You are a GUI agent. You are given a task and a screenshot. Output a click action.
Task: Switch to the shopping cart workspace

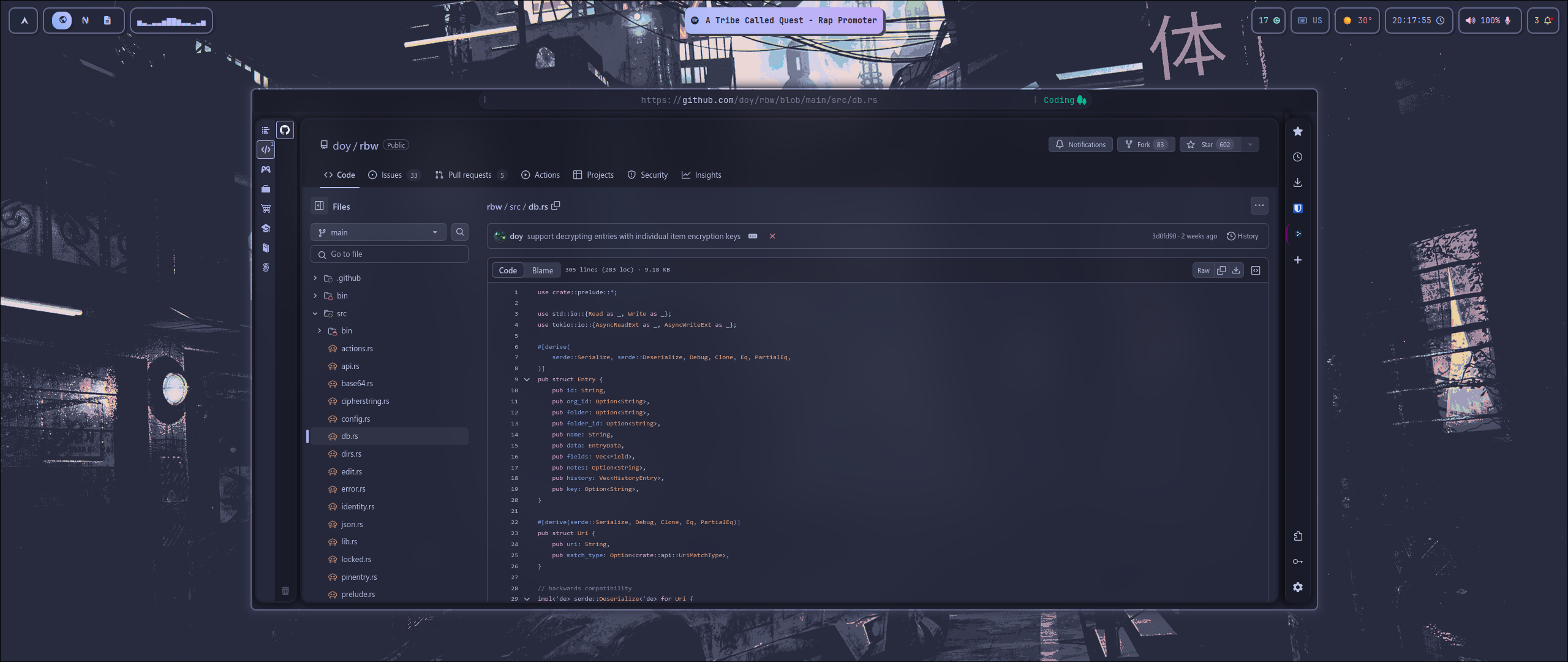pos(266,208)
